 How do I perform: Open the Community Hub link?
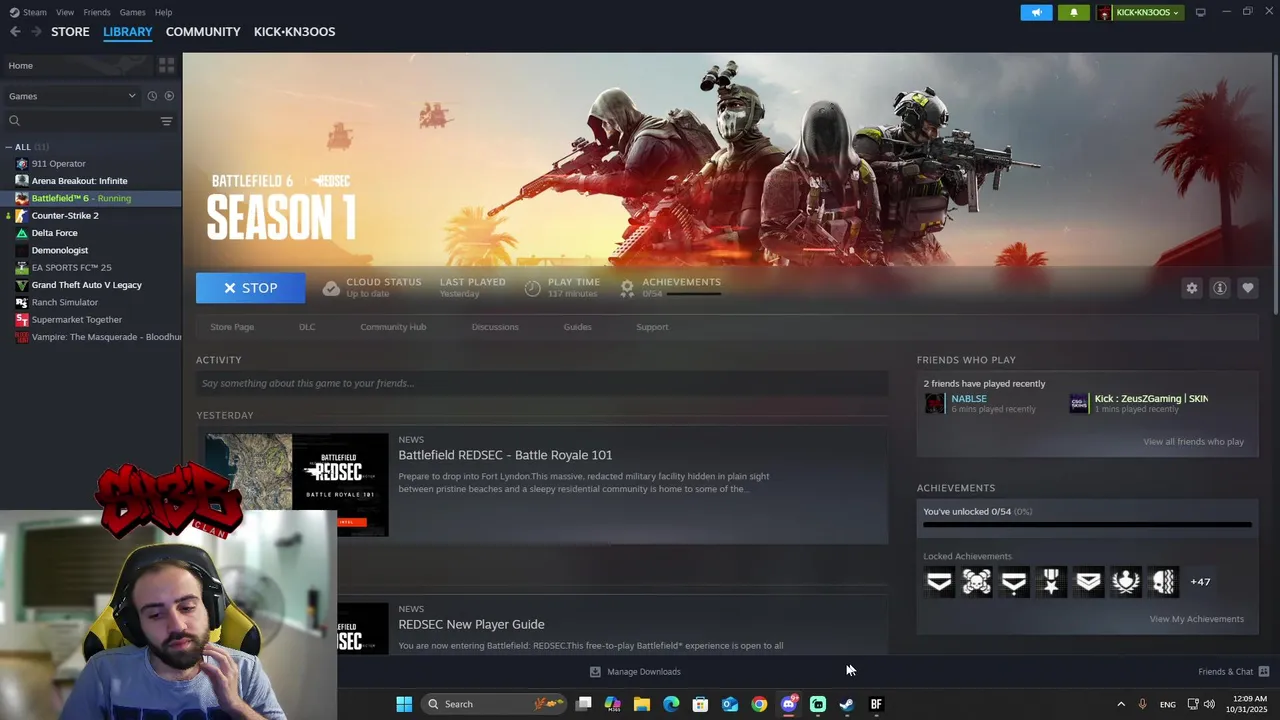point(393,327)
